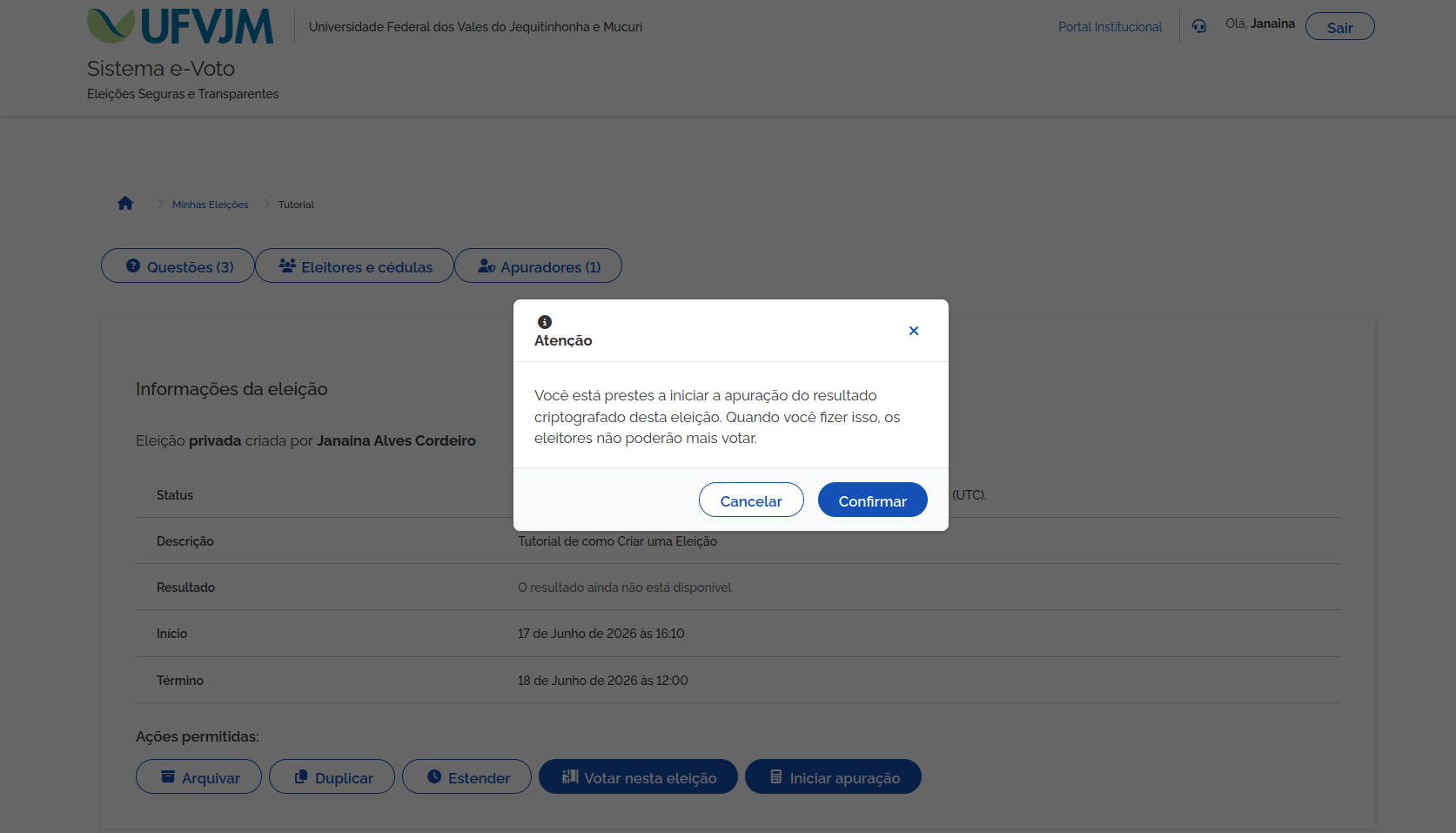Image resolution: width=1456 pixels, height=833 pixels.
Task: Click Sistema e-Voto title
Action: [161, 68]
